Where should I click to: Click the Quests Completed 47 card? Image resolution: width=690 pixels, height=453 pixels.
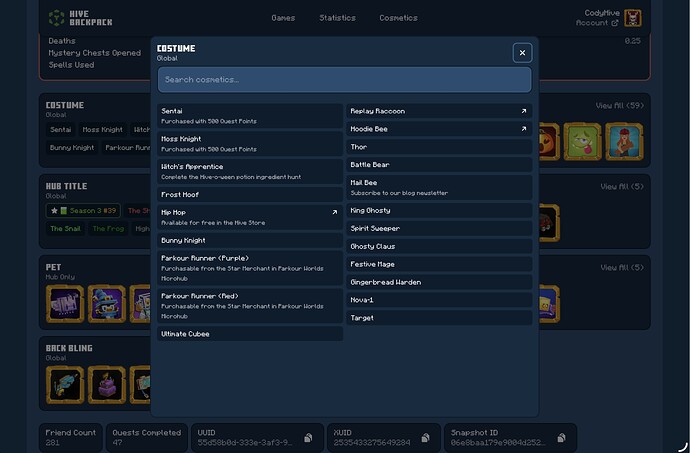click(x=147, y=438)
